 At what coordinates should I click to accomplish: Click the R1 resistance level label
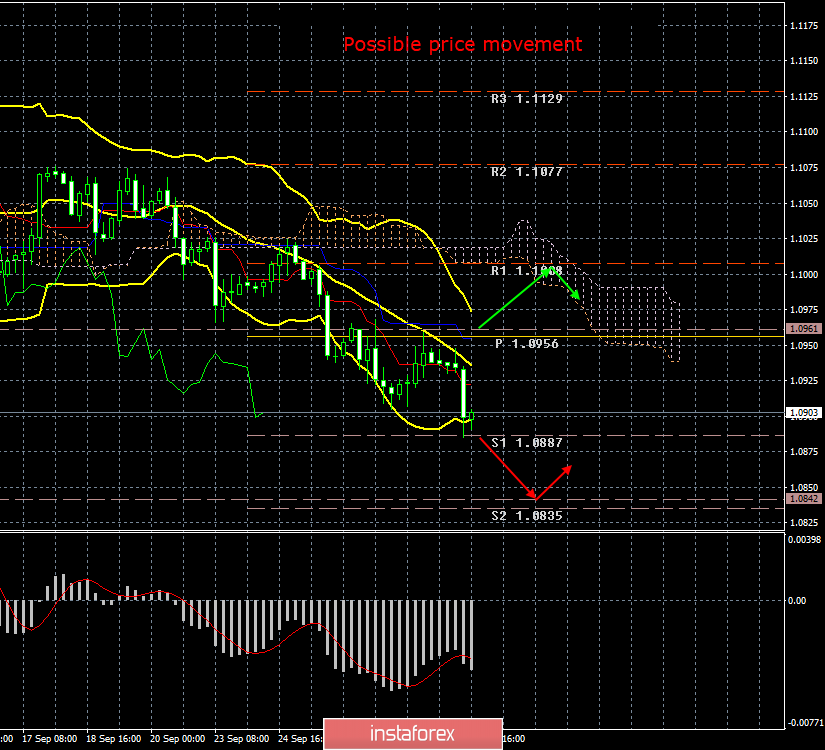click(x=527, y=271)
